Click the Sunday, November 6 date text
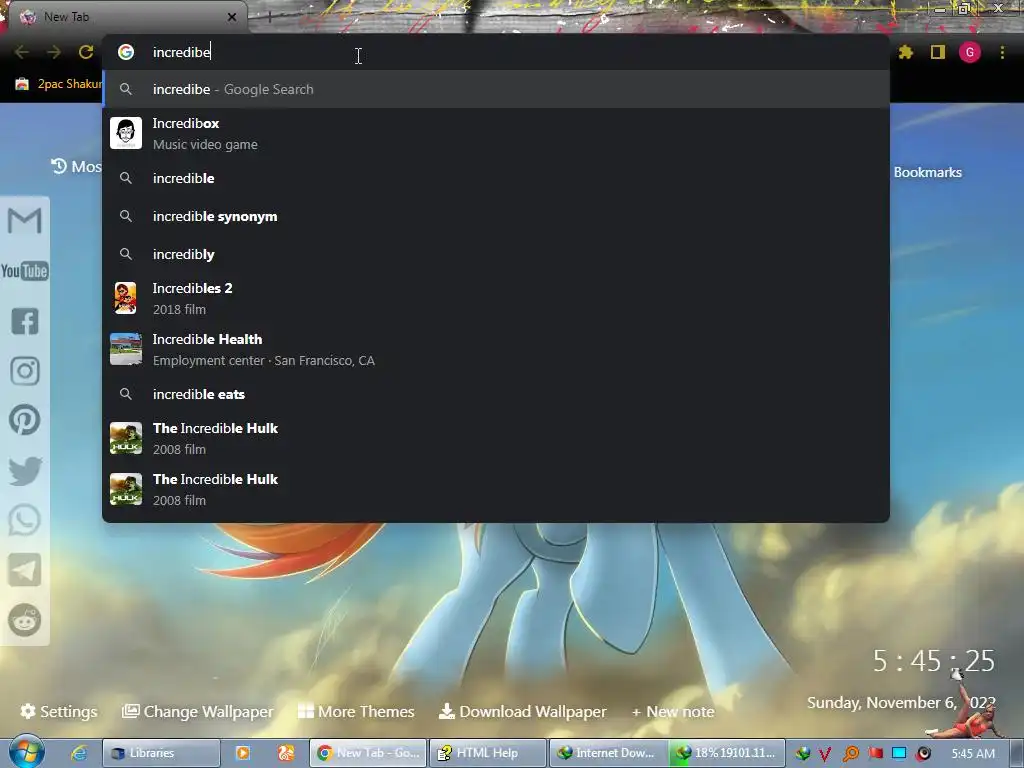 901,703
